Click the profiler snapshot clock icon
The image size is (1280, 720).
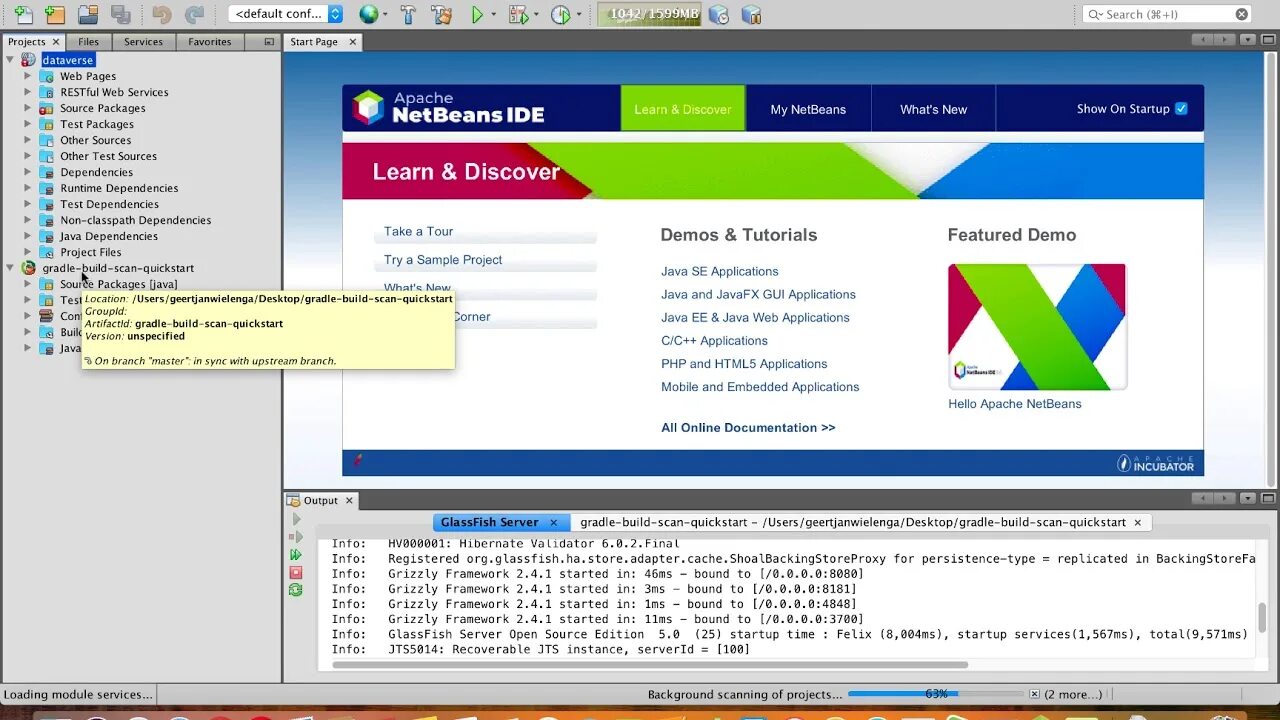718,14
